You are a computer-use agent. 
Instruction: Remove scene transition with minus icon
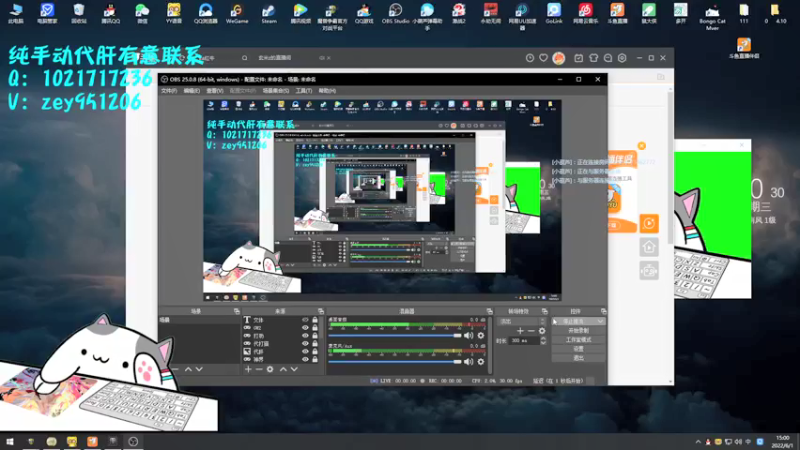[x=531, y=331]
